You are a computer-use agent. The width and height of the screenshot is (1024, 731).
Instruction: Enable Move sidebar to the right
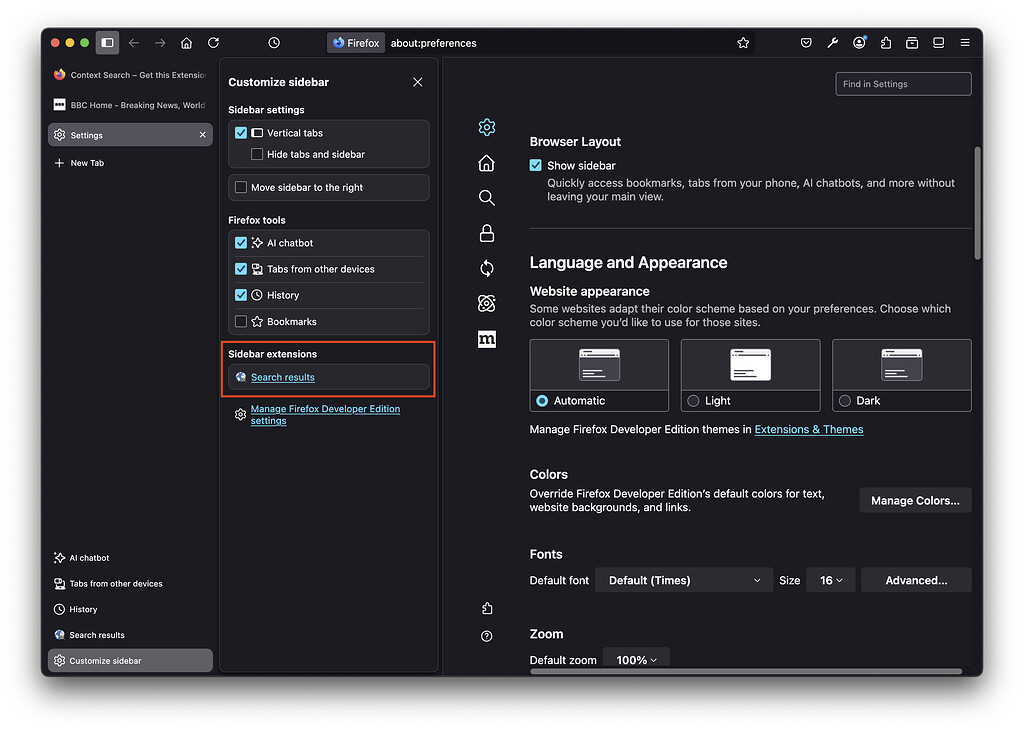pyautogui.click(x=240, y=187)
